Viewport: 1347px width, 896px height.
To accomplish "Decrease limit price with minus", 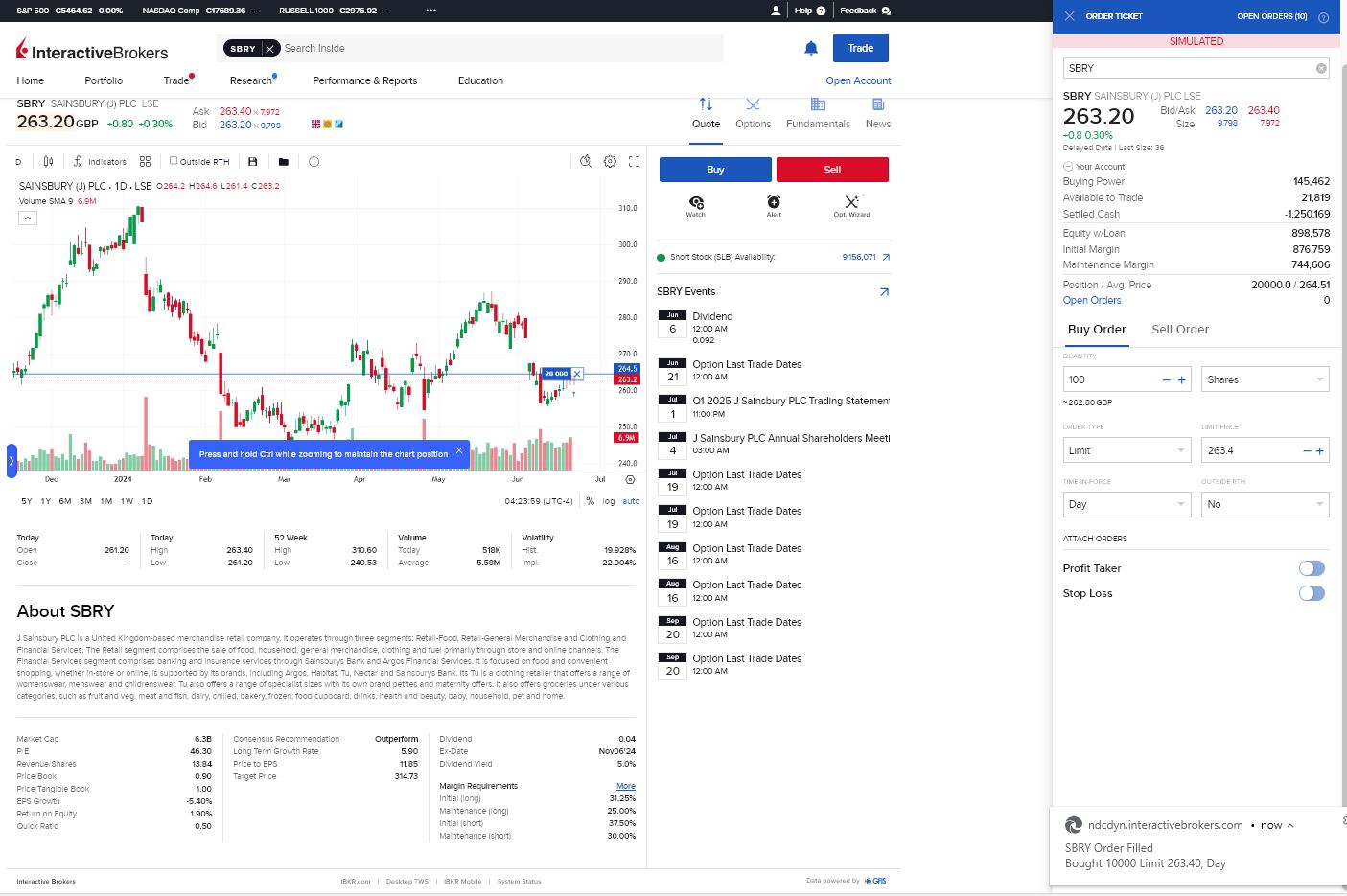I will tap(1307, 451).
